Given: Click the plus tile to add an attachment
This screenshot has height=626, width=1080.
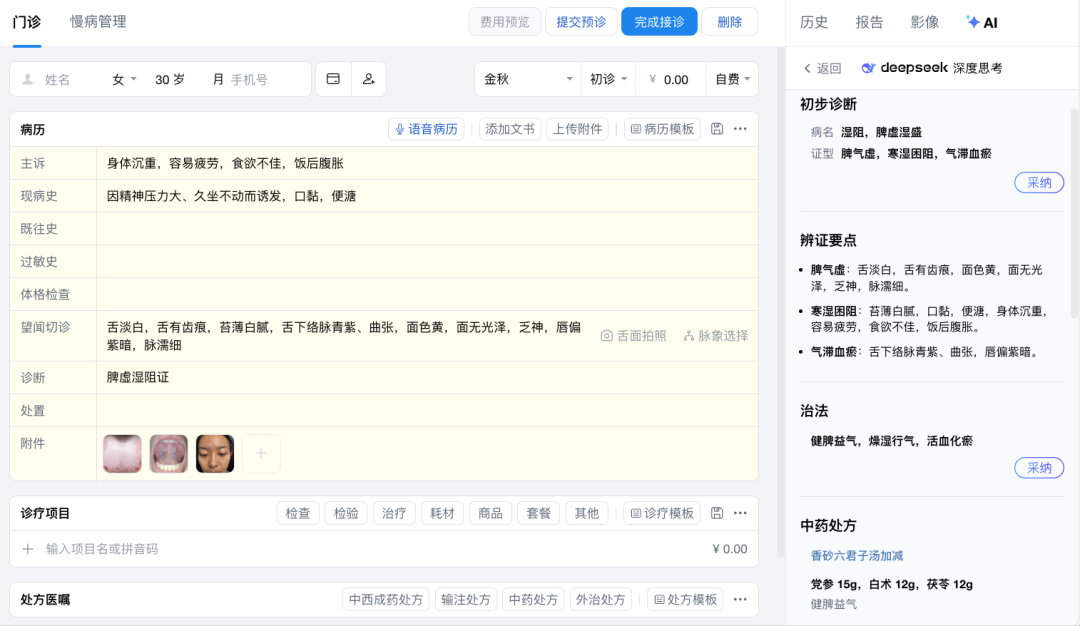Looking at the screenshot, I should [x=261, y=452].
